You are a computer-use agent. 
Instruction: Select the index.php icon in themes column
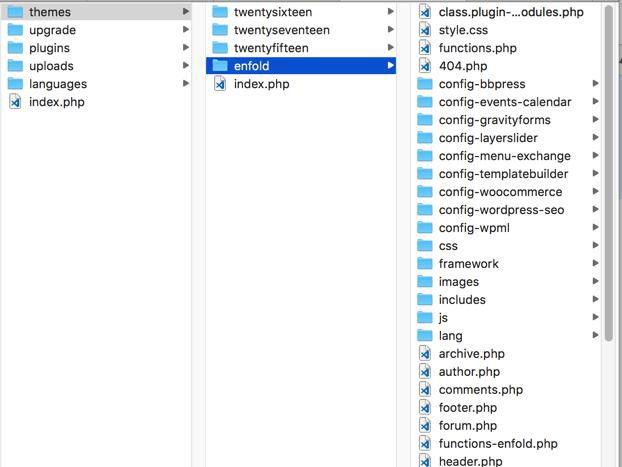(220, 84)
